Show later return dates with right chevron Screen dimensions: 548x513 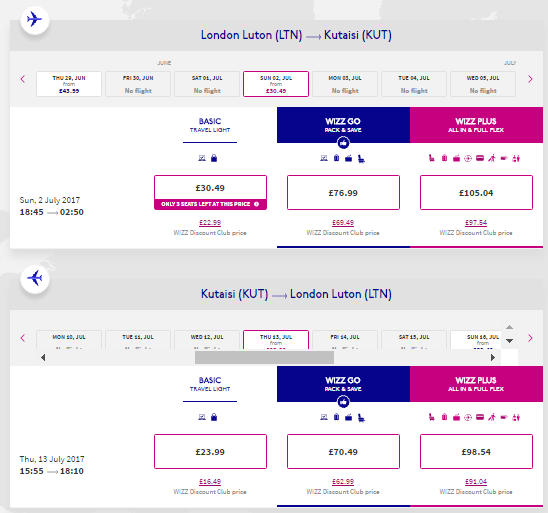click(530, 338)
